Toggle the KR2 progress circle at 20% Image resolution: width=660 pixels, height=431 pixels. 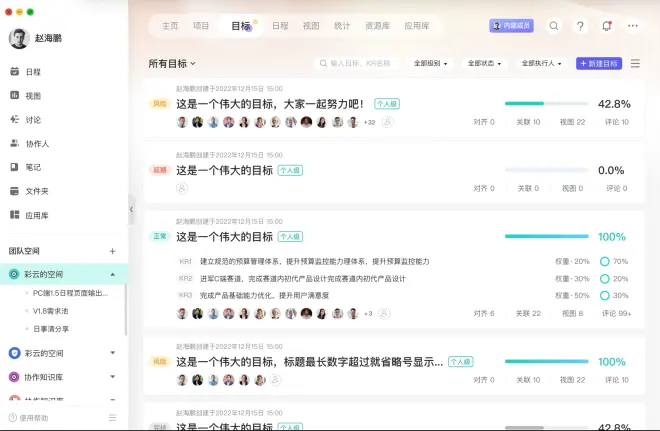pos(604,278)
